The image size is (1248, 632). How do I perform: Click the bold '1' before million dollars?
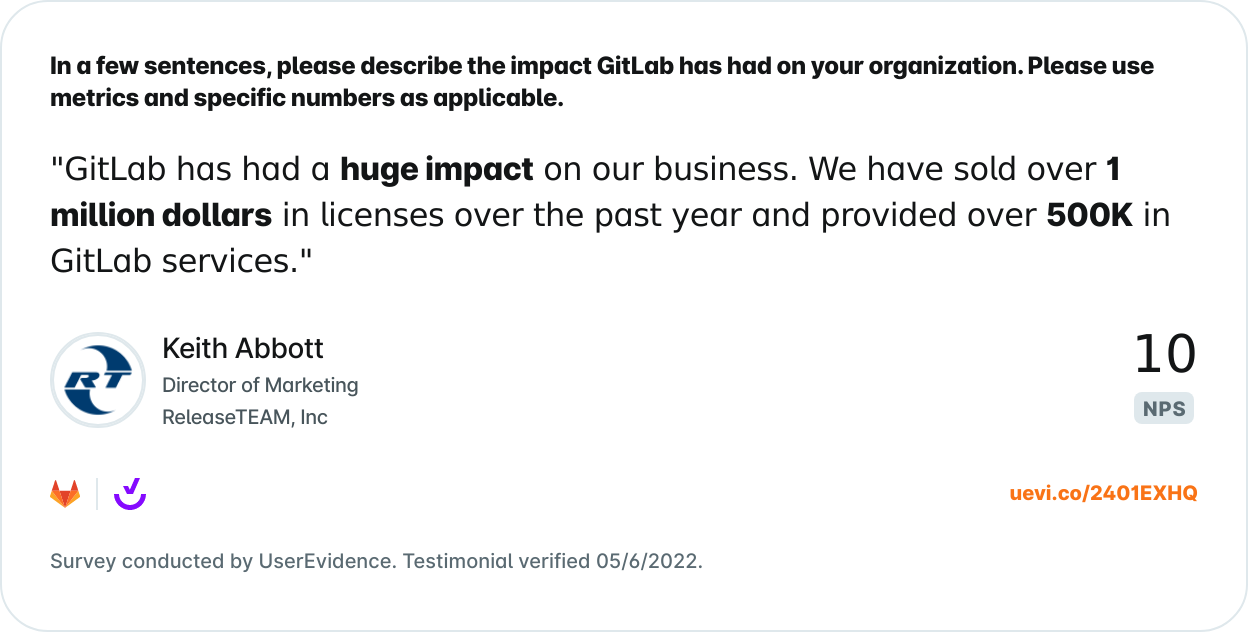pos(1112,169)
